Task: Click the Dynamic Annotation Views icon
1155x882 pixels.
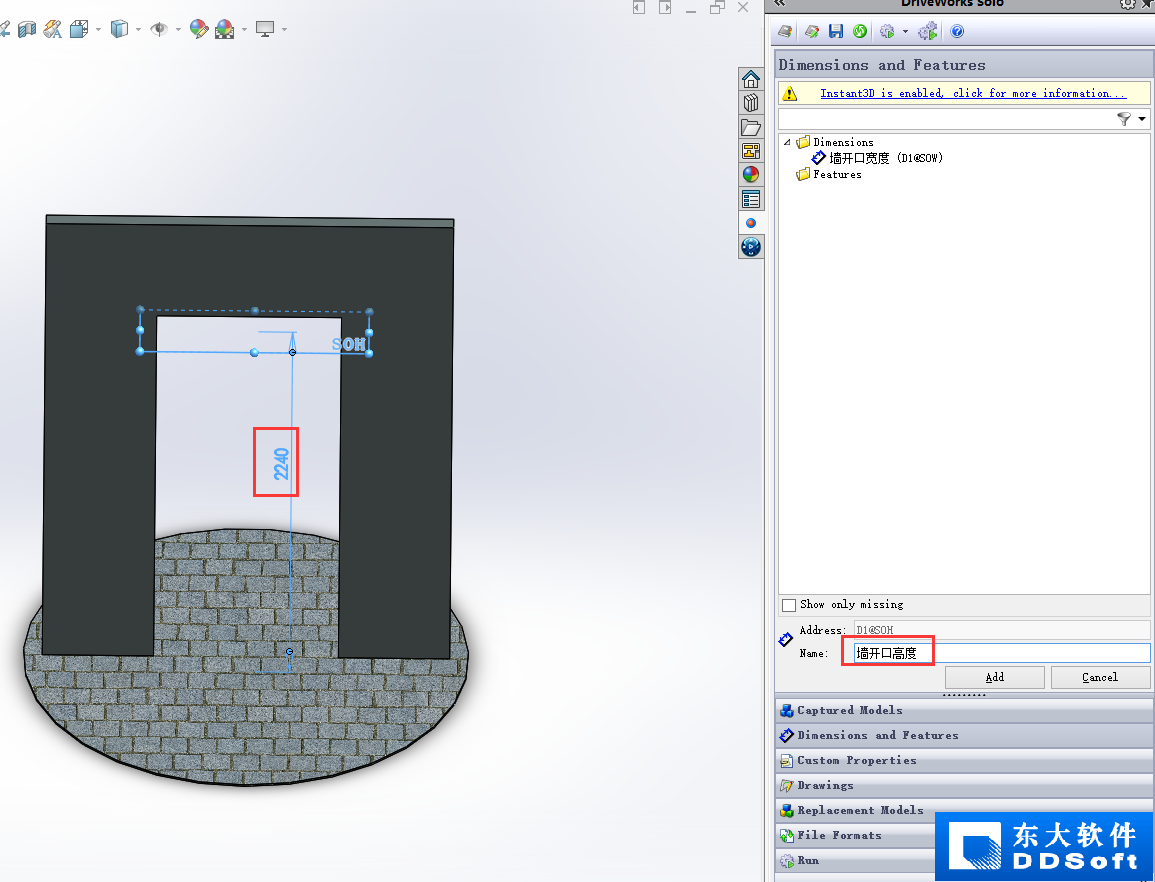Action: pos(52,29)
